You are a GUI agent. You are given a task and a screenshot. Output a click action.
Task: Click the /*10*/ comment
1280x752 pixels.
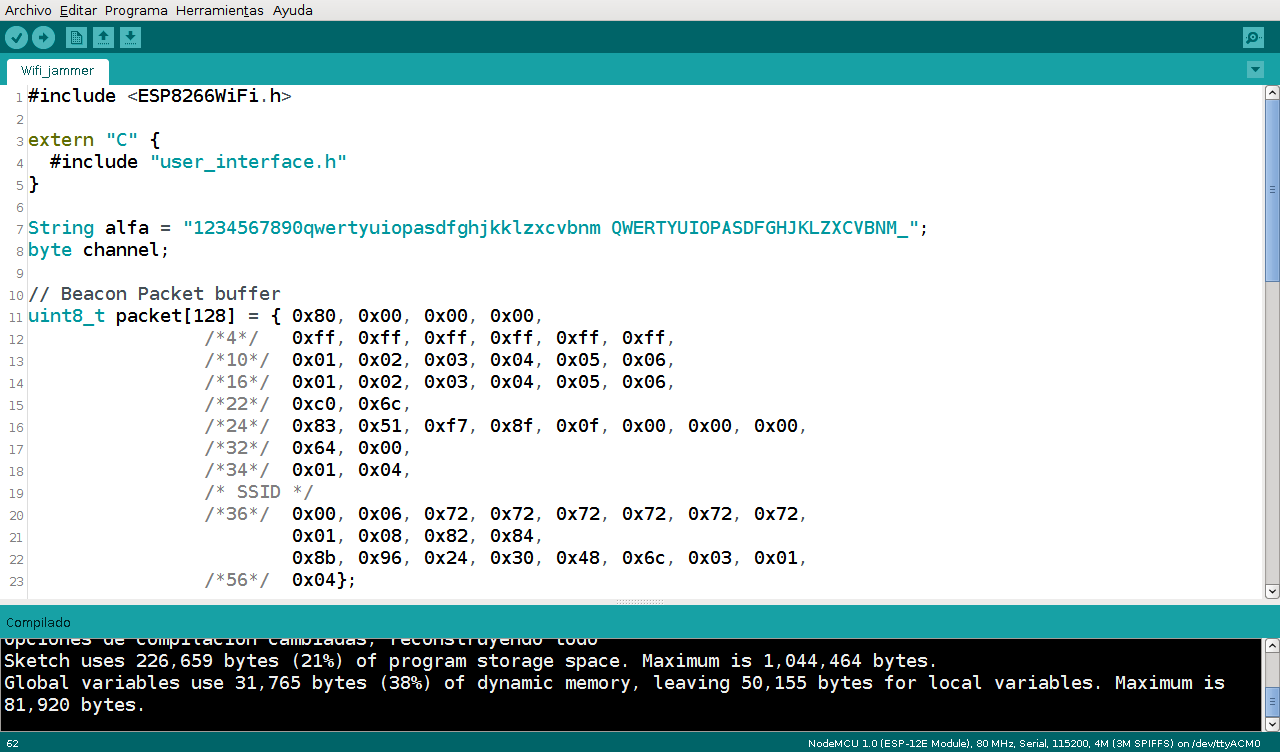pos(237,360)
